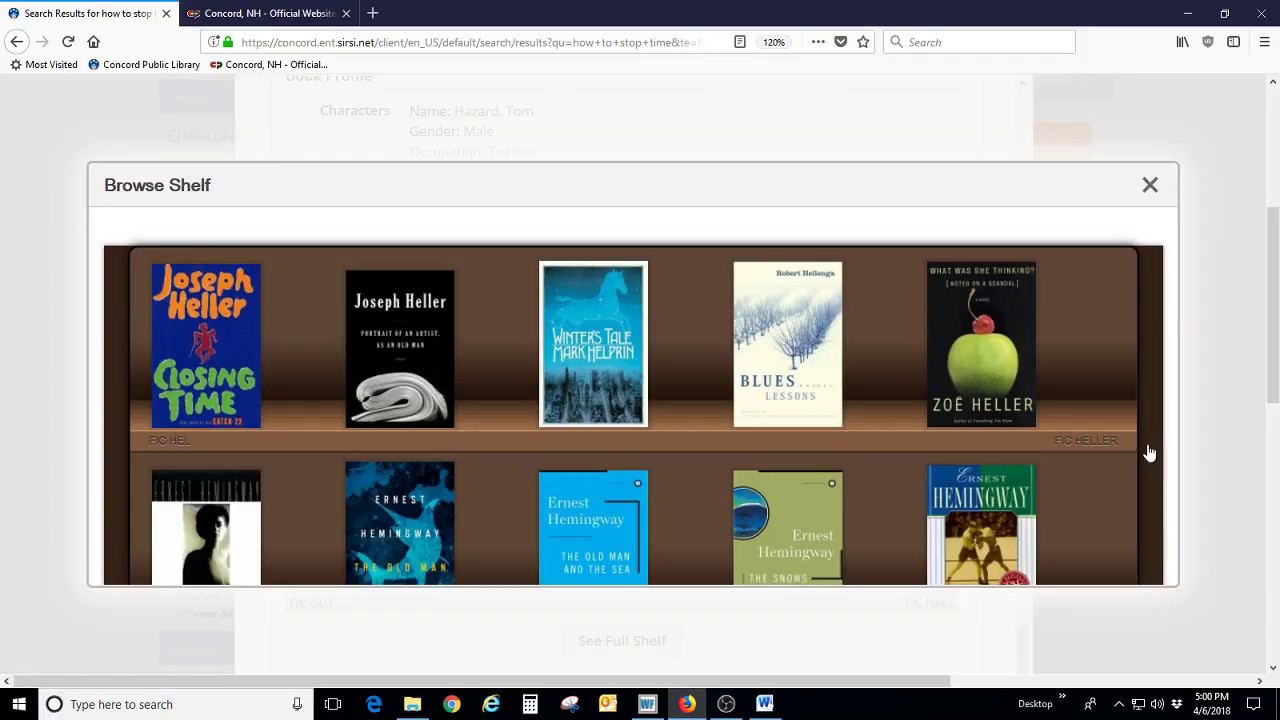This screenshot has width=1280, height=720.
Task: Open Winter's Tale by Mark Helprin
Action: point(594,344)
